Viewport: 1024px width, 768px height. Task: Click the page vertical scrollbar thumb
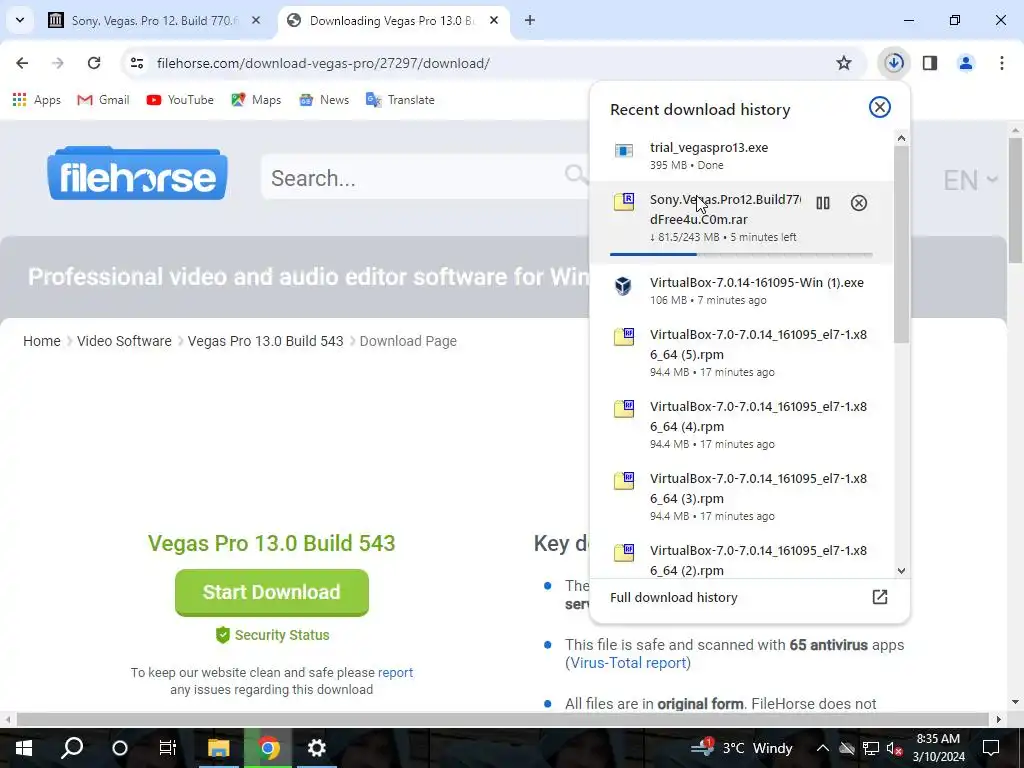tap(1015, 199)
